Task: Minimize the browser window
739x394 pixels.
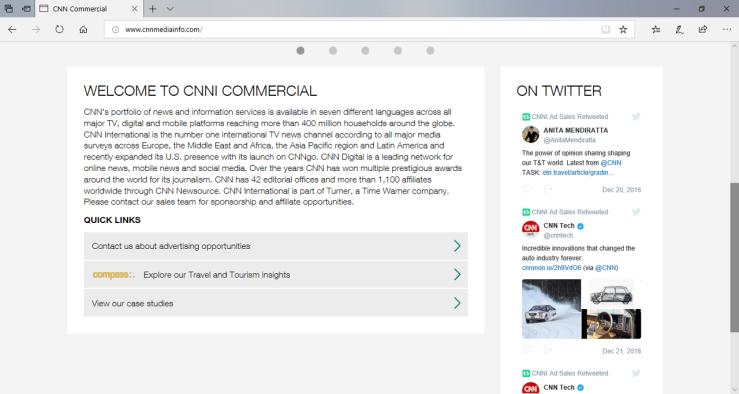Action: (676, 8)
